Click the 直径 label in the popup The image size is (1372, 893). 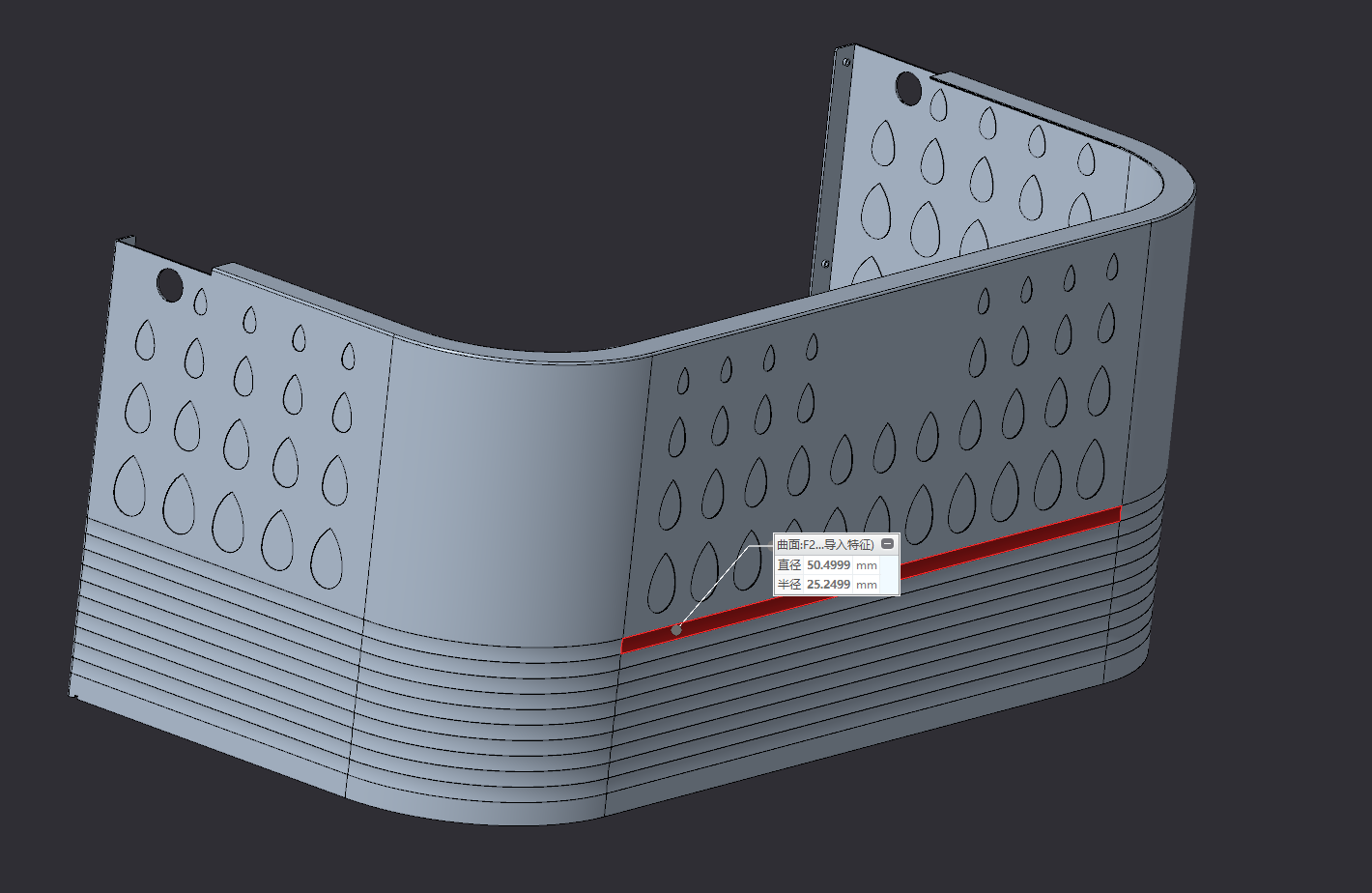pyautogui.click(x=789, y=565)
